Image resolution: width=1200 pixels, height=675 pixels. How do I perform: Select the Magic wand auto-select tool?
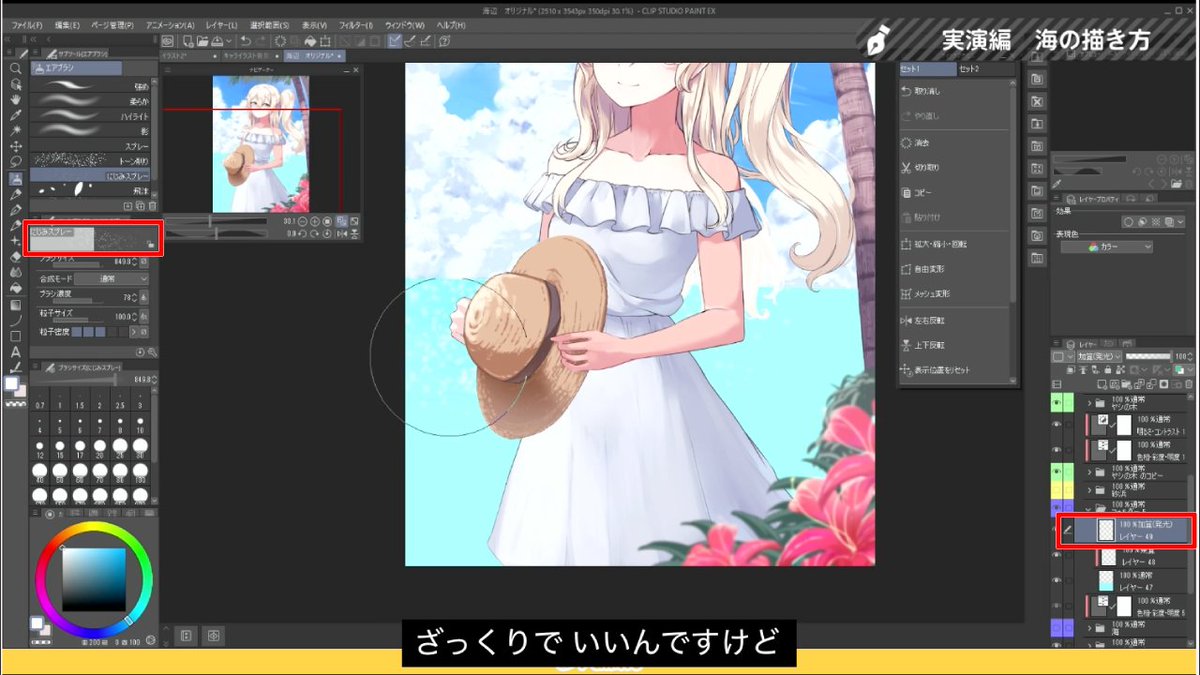pos(16,130)
